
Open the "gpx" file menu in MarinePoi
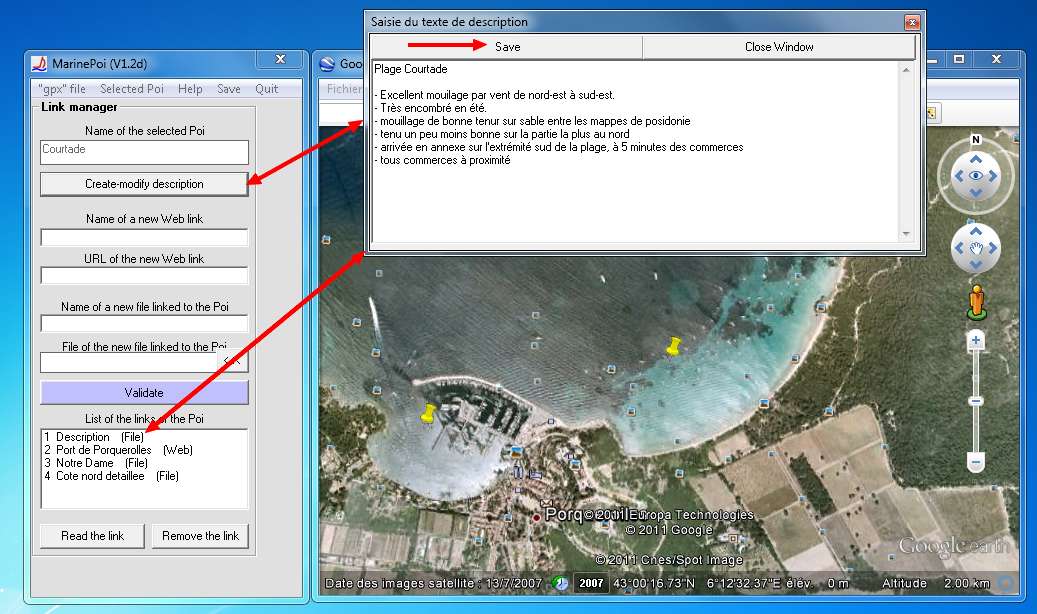click(x=62, y=89)
